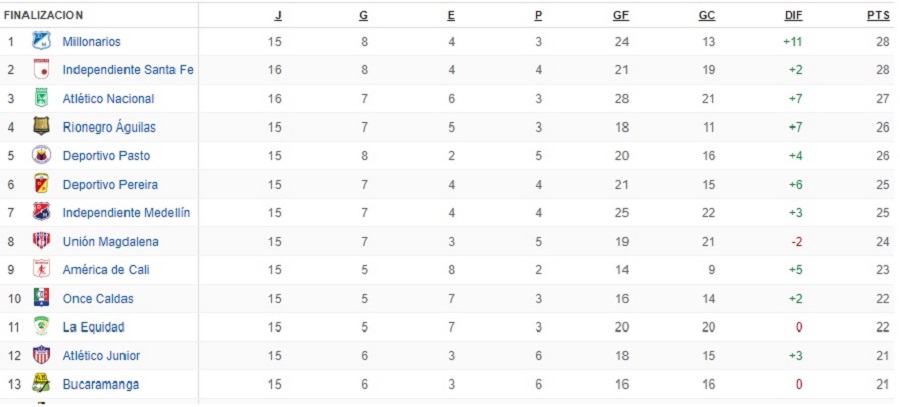Click the La Equidad crest icon
Image resolution: width=900 pixels, height=407 pixels.
(41, 326)
